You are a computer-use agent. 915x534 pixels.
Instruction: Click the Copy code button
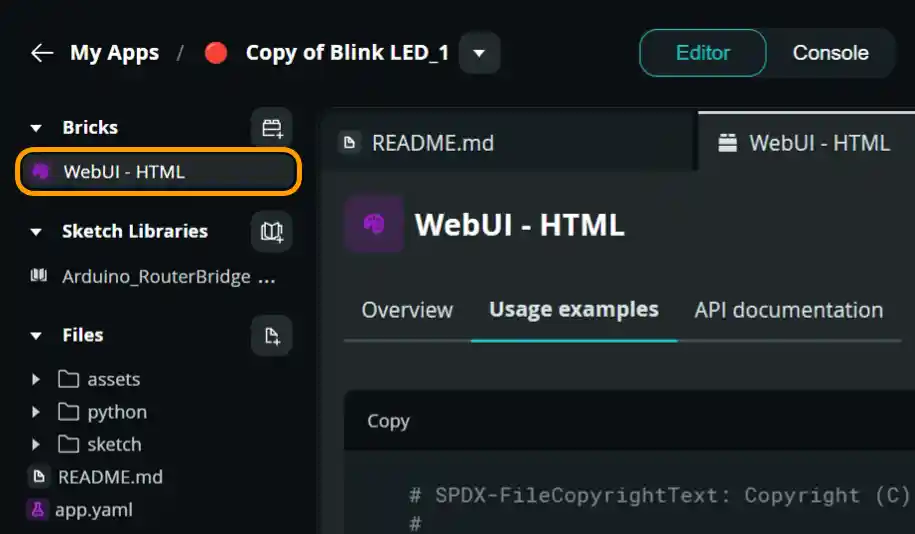click(x=388, y=421)
